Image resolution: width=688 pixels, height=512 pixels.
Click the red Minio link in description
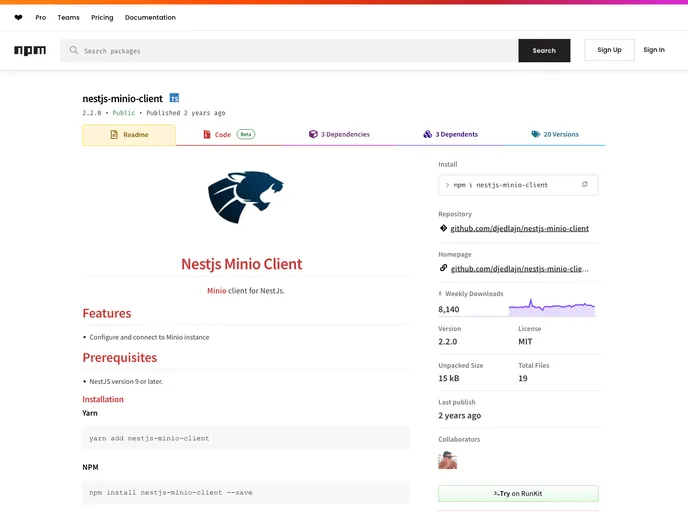[216, 290]
